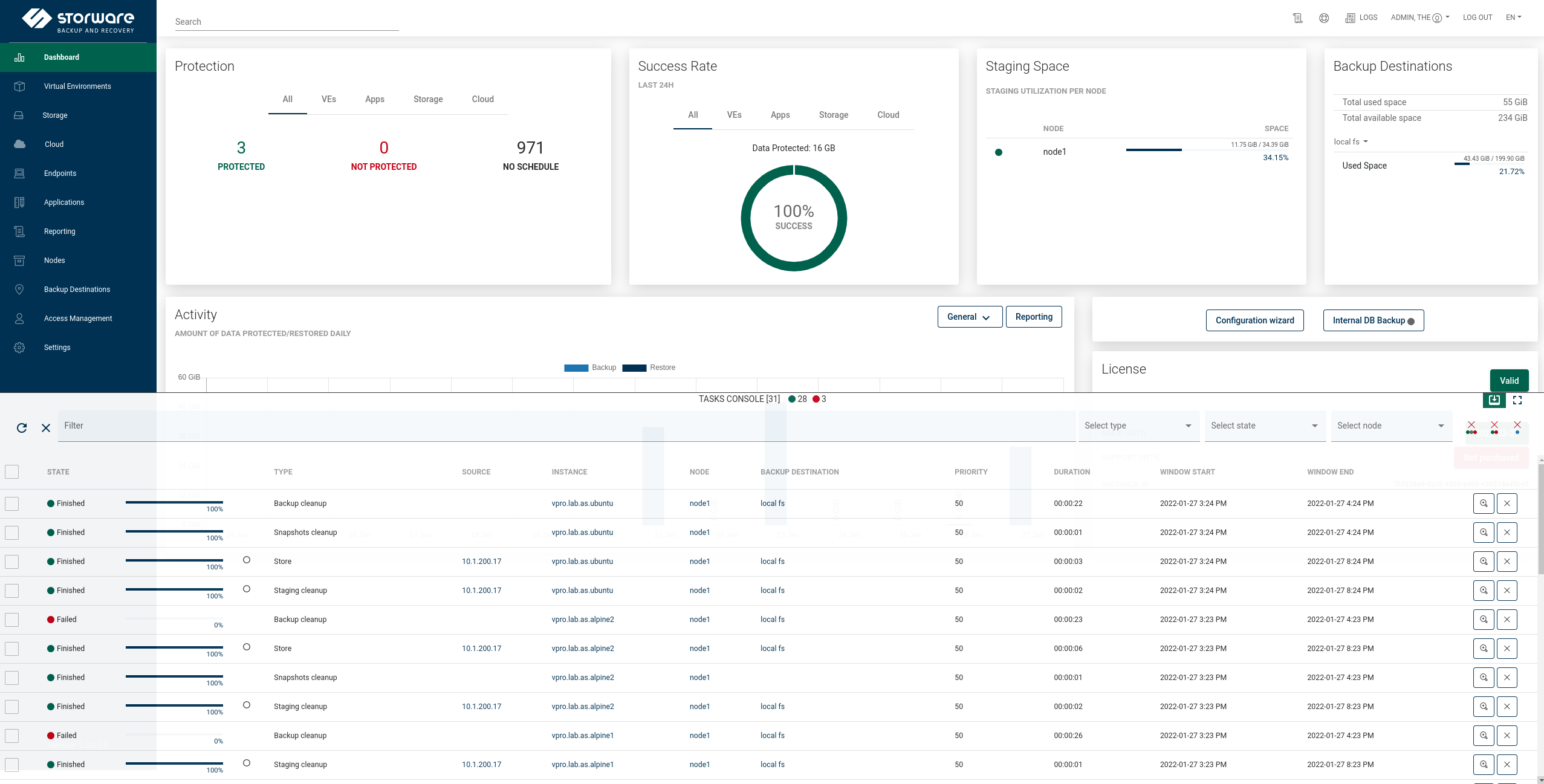
Task: Open the Select type dropdown
Action: [1138, 426]
